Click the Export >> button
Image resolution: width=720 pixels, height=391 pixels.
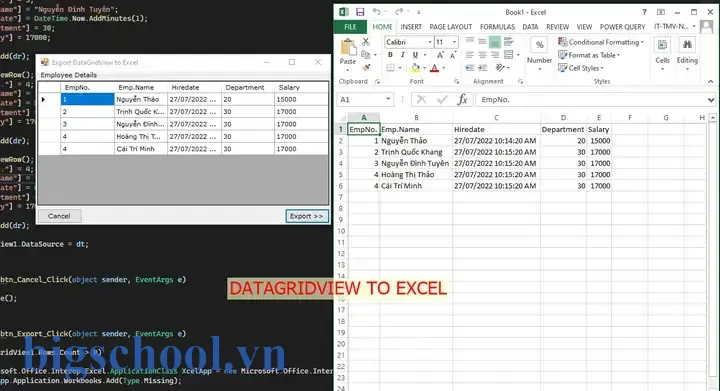[x=307, y=216]
